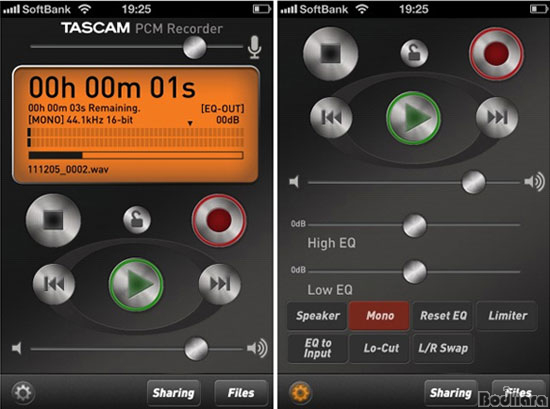Viewport: 550px width, 409px height.
Task: Tap the battery icon in left status bar
Action: coord(261,9)
